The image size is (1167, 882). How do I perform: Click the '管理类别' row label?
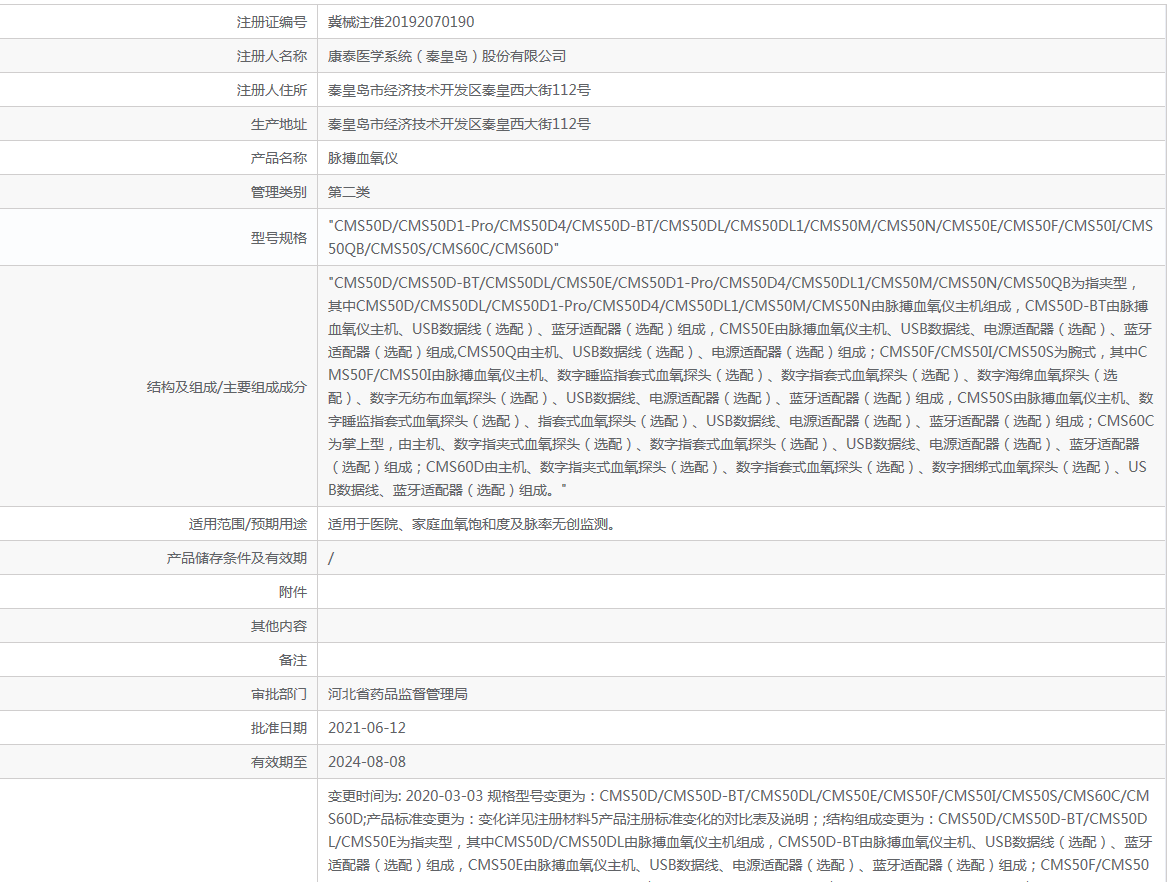pyautogui.click(x=279, y=192)
